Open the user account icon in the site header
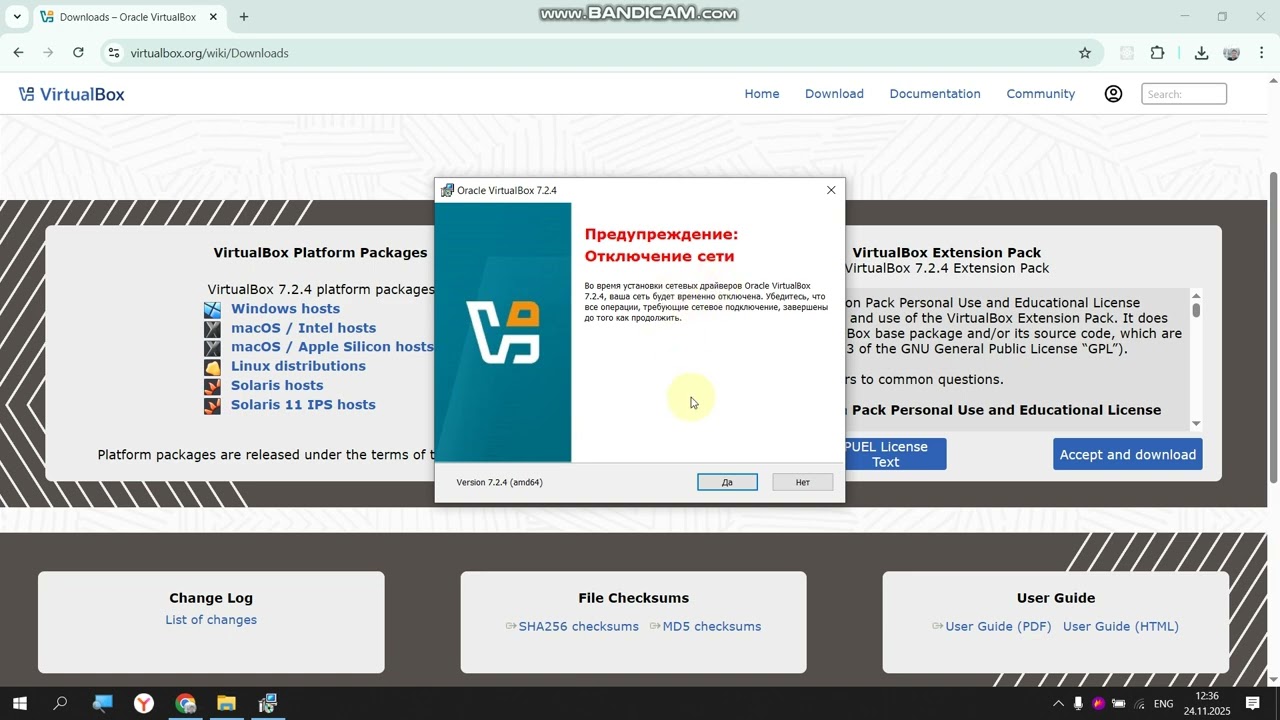This screenshot has width=1280, height=720. [x=1113, y=94]
